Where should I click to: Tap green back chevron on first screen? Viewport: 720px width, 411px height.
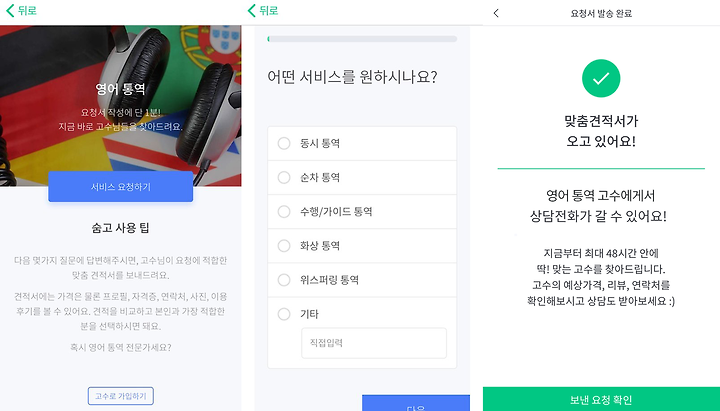[x=10, y=11]
